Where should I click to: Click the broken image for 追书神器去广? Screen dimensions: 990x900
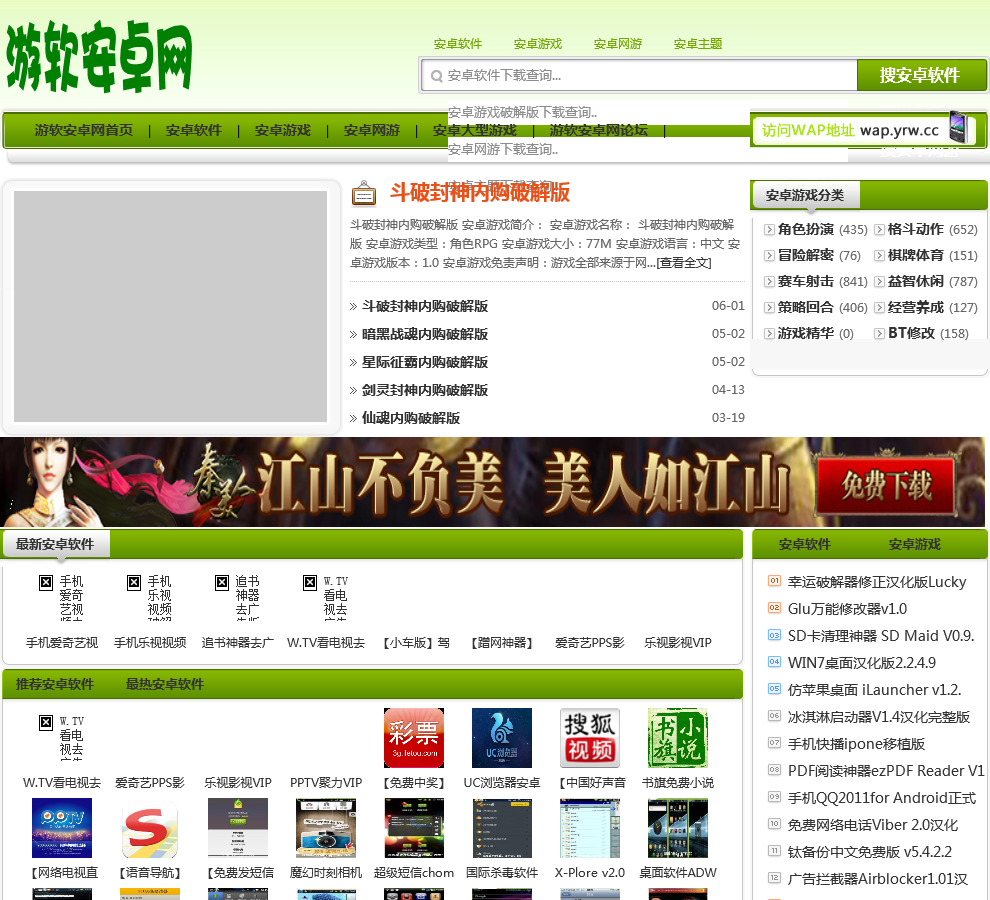tap(238, 596)
